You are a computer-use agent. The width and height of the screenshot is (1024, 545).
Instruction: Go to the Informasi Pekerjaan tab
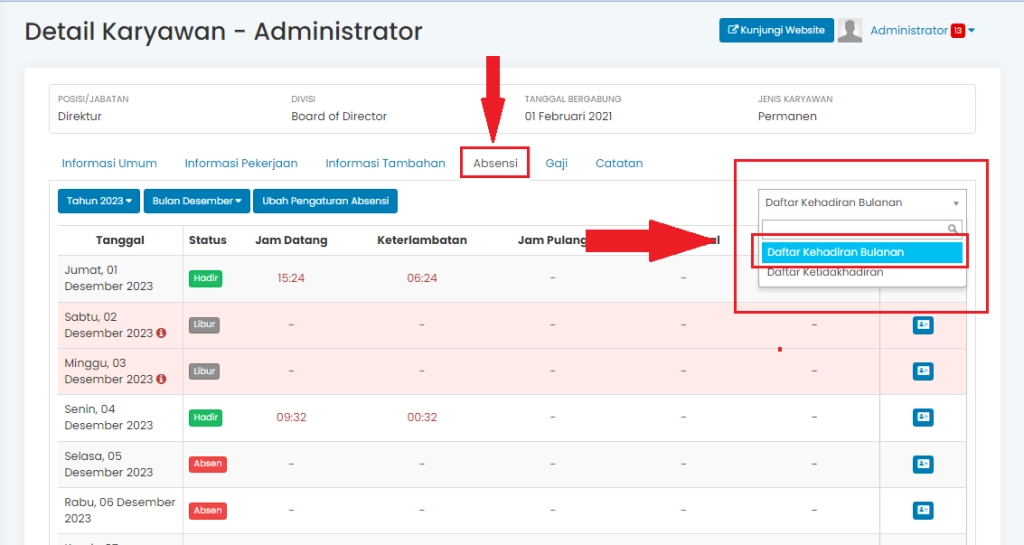click(241, 163)
